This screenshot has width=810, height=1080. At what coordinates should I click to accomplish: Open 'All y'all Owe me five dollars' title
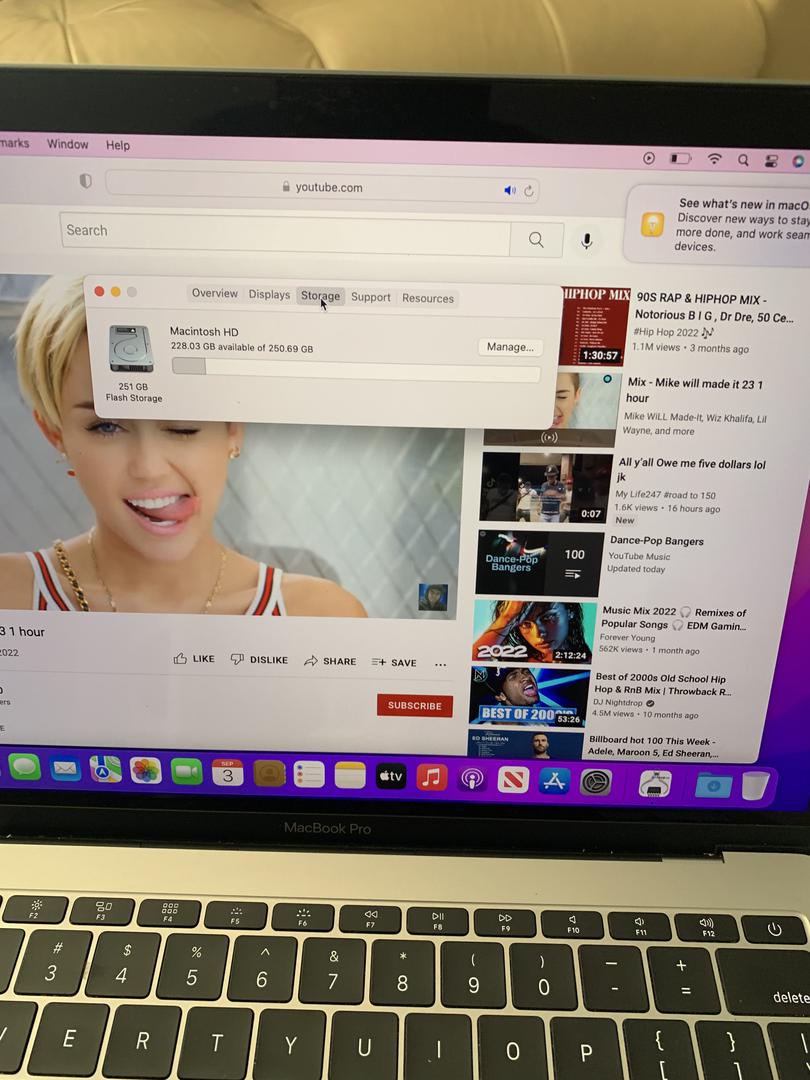point(692,470)
